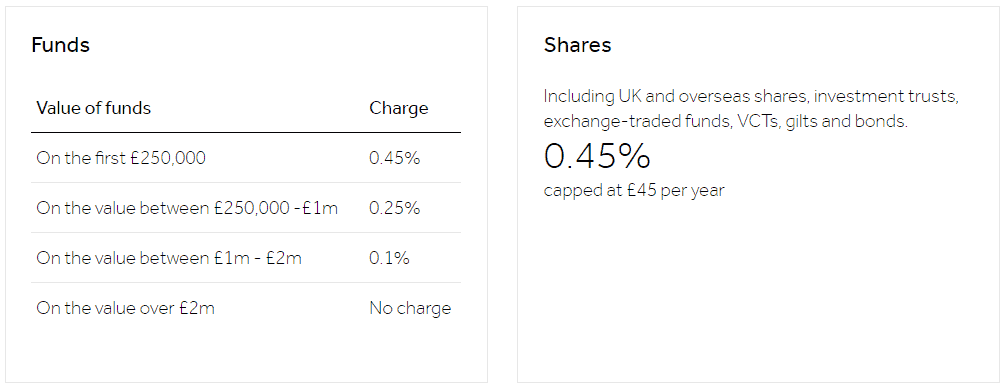Viewport: 1007px width, 388px height.
Task: Click the Including UK and overseas shares description
Action: pyautogui.click(x=751, y=109)
